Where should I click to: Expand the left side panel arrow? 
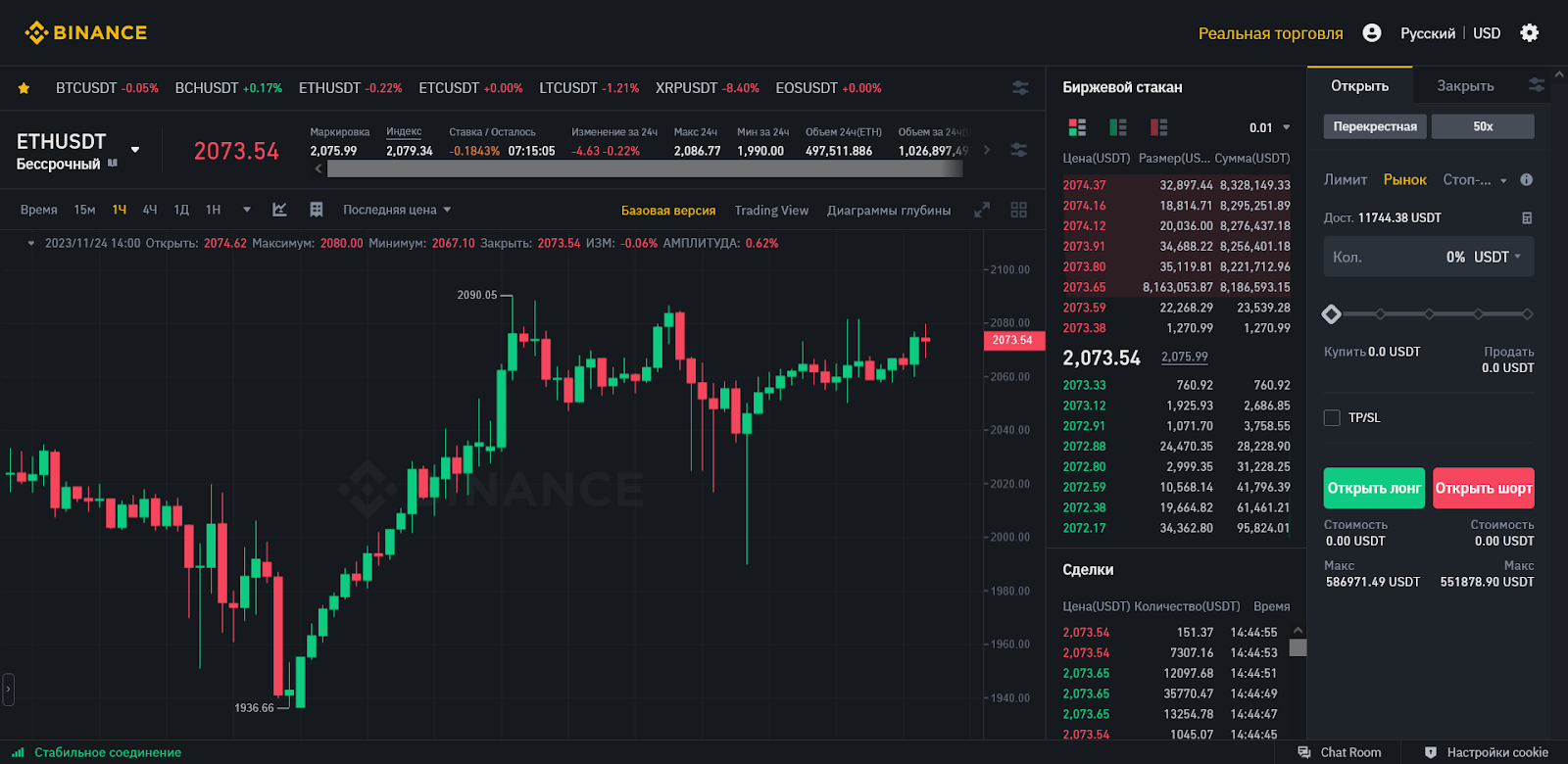(8, 689)
